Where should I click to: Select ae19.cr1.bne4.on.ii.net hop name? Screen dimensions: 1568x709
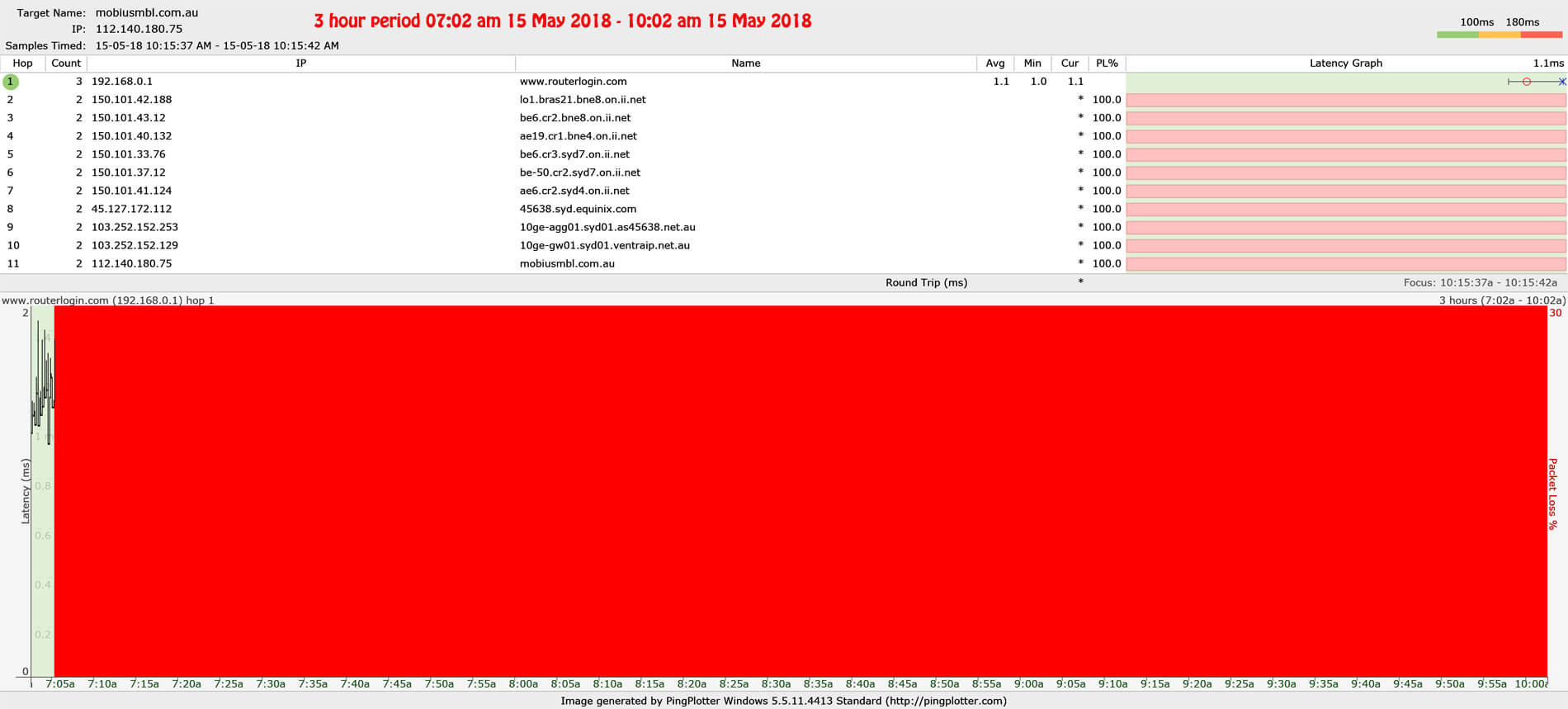[578, 136]
